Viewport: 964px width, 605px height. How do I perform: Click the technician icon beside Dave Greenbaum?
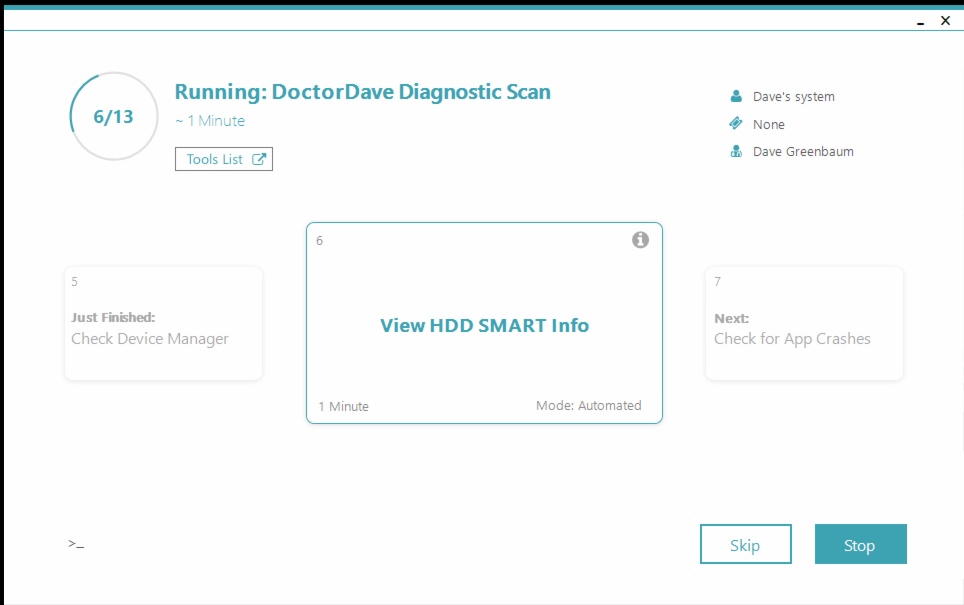click(737, 151)
